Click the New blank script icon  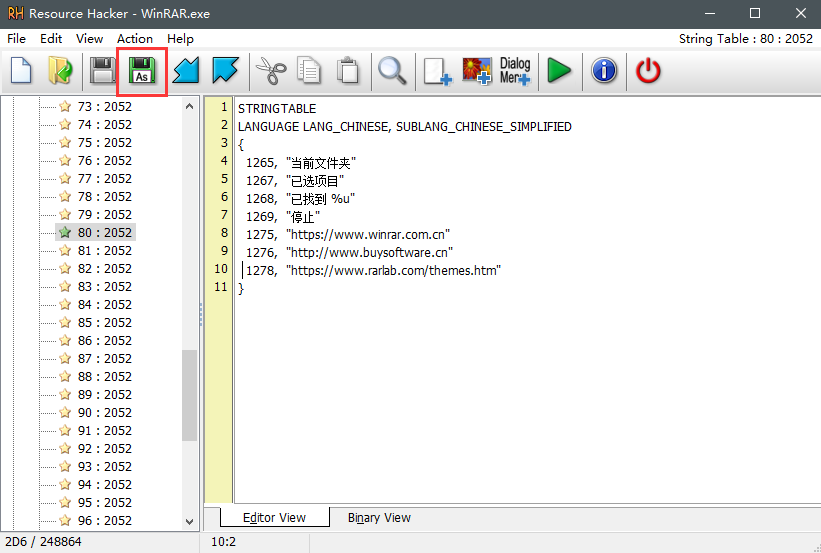point(22,71)
